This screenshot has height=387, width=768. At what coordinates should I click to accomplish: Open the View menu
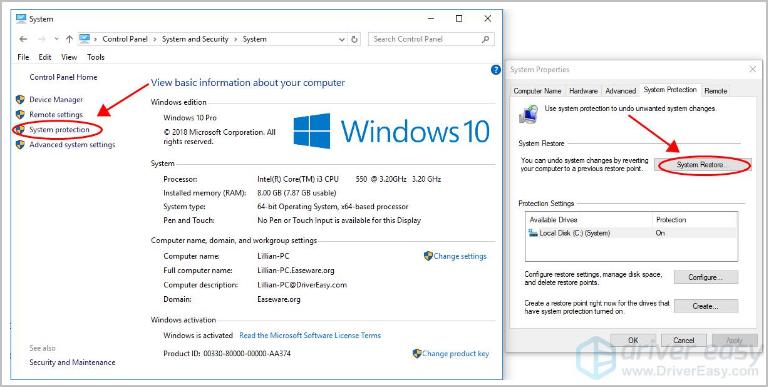[x=69, y=57]
